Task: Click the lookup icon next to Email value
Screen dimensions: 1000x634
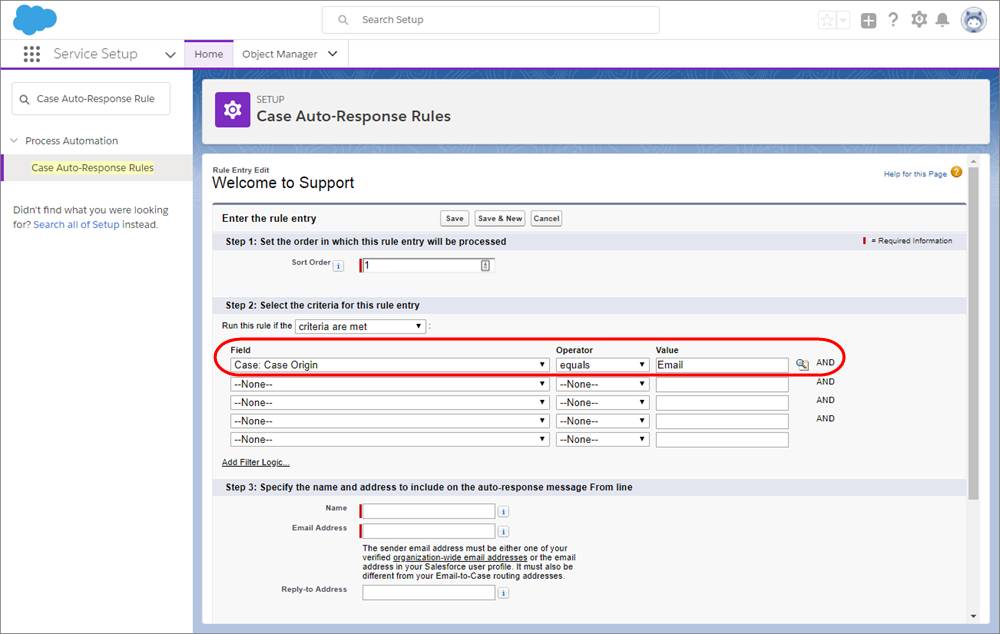Action: pyautogui.click(x=802, y=364)
